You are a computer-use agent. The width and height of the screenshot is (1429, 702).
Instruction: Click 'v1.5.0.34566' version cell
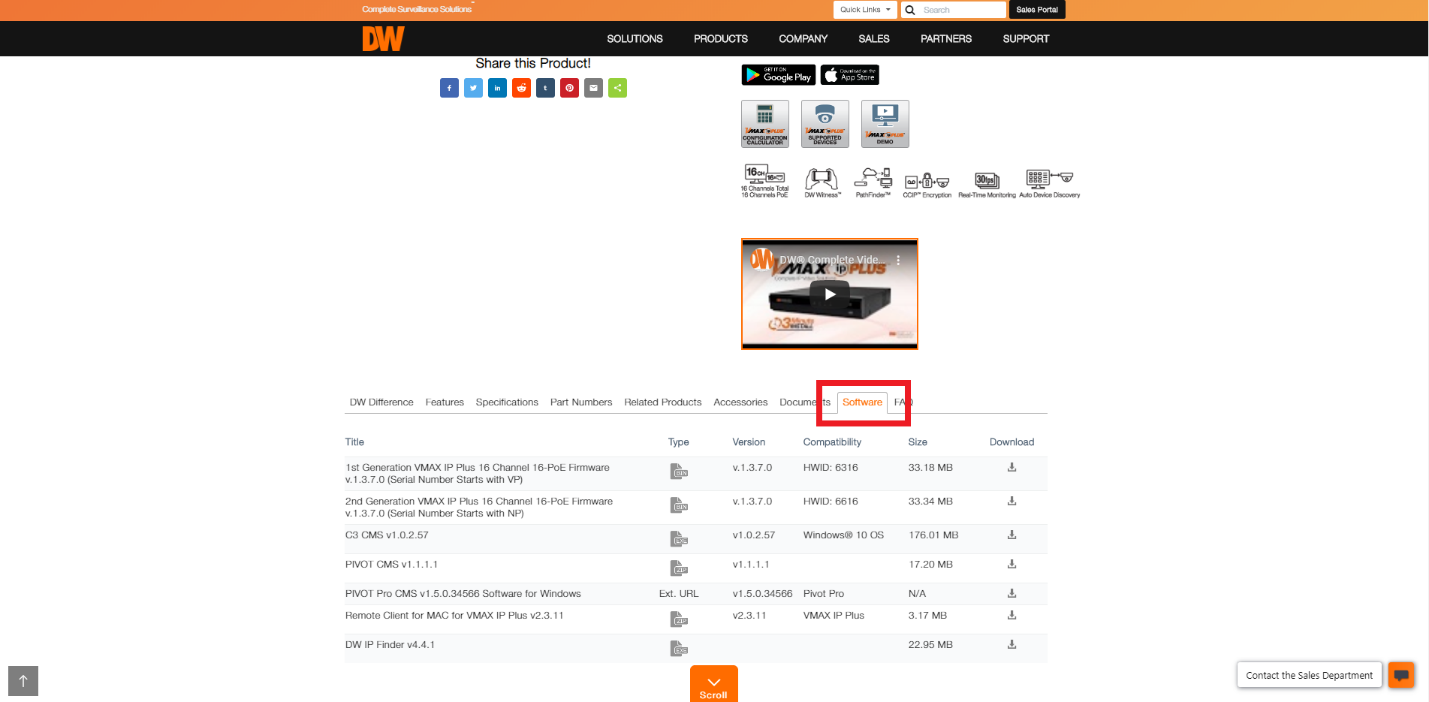click(762, 594)
